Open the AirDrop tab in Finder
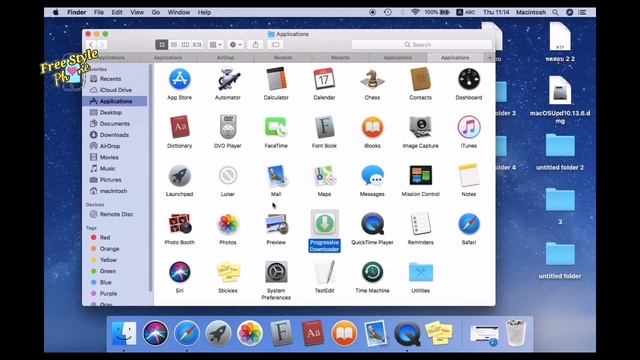This screenshot has height=360, width=640. (x=225, y=58)
